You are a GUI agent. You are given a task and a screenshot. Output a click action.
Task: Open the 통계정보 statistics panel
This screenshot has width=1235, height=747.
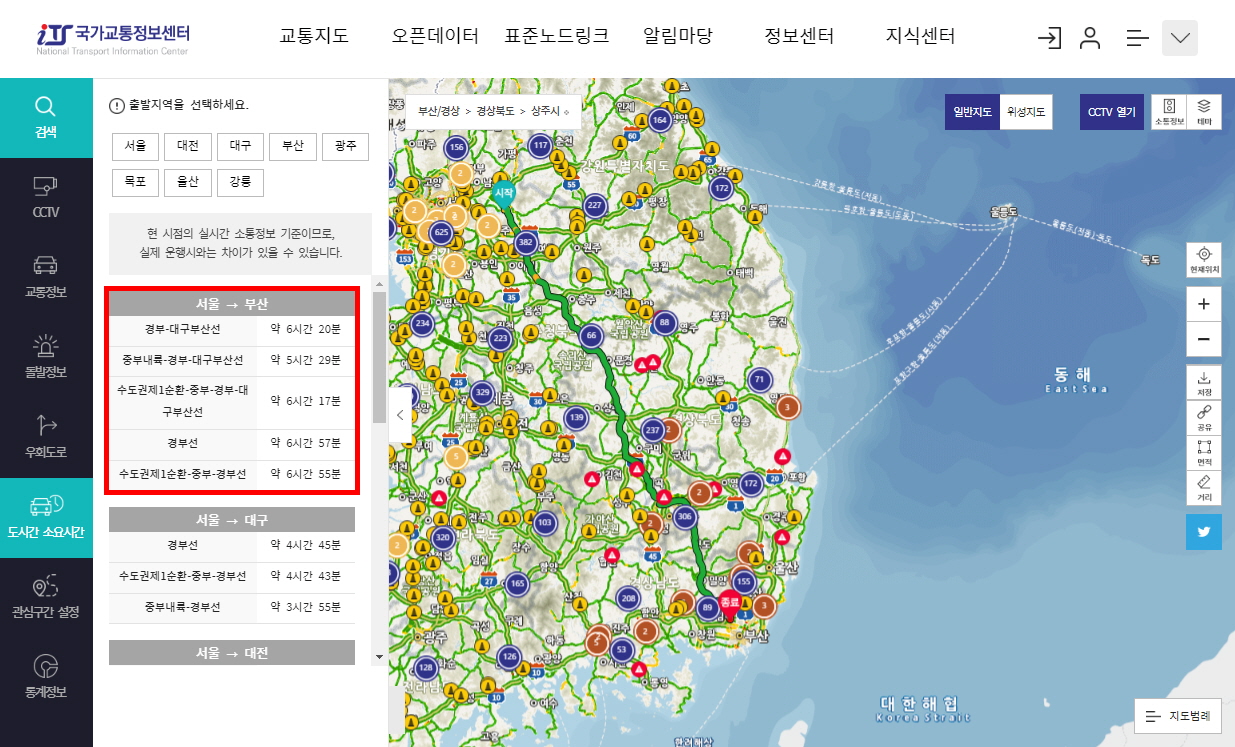[46, 678]
